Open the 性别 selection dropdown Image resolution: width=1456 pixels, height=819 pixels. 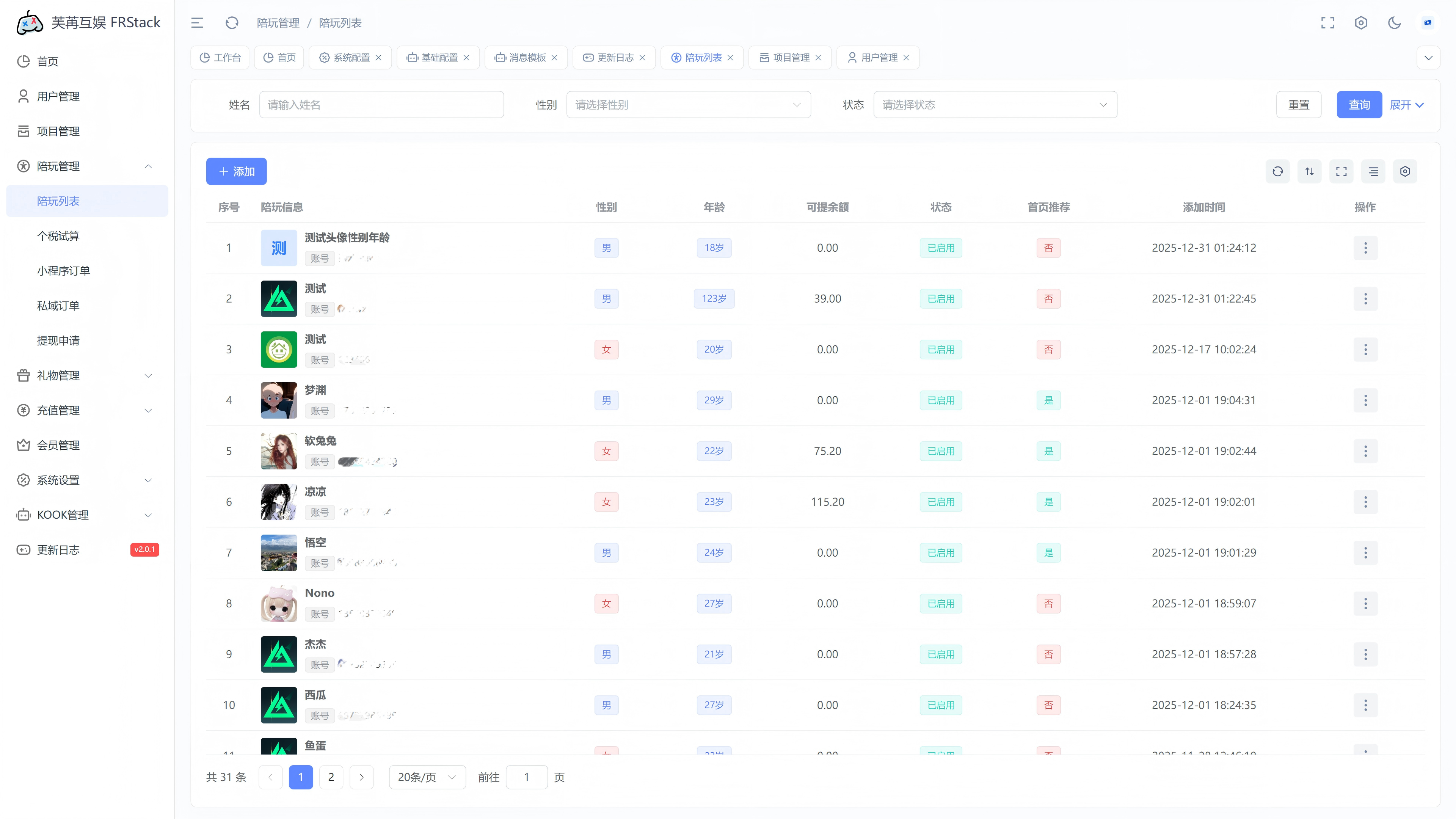(x=688, y=105)
